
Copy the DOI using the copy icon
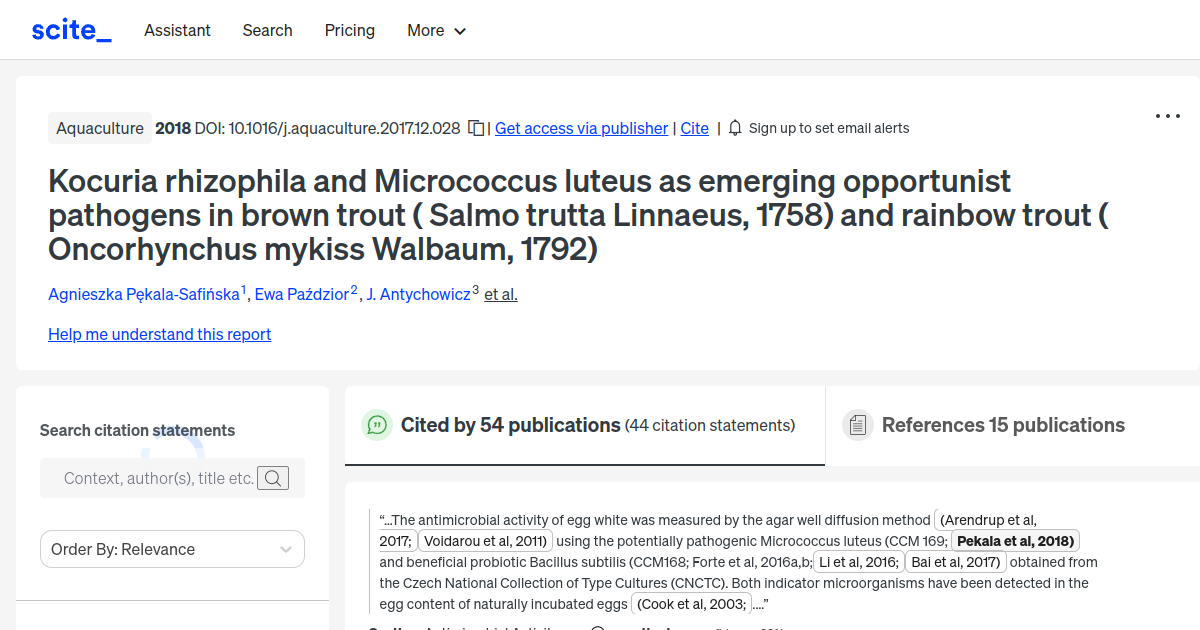tap(477, 128)
